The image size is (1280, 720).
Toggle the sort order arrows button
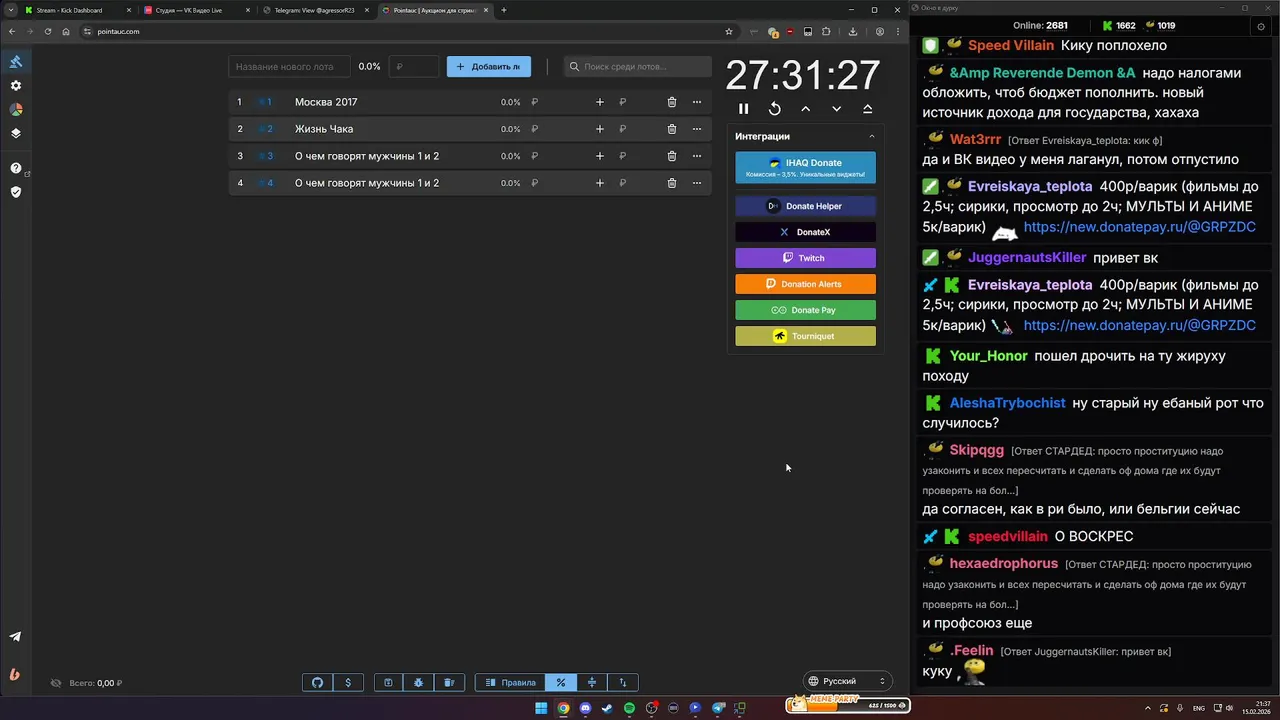click(x=623, y=682)
